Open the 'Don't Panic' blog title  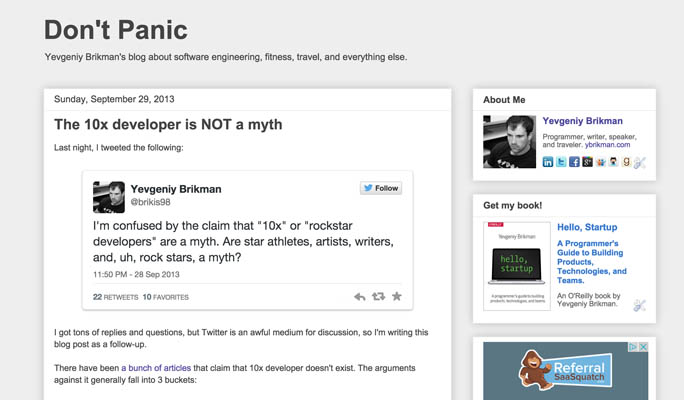click(116, 30)
